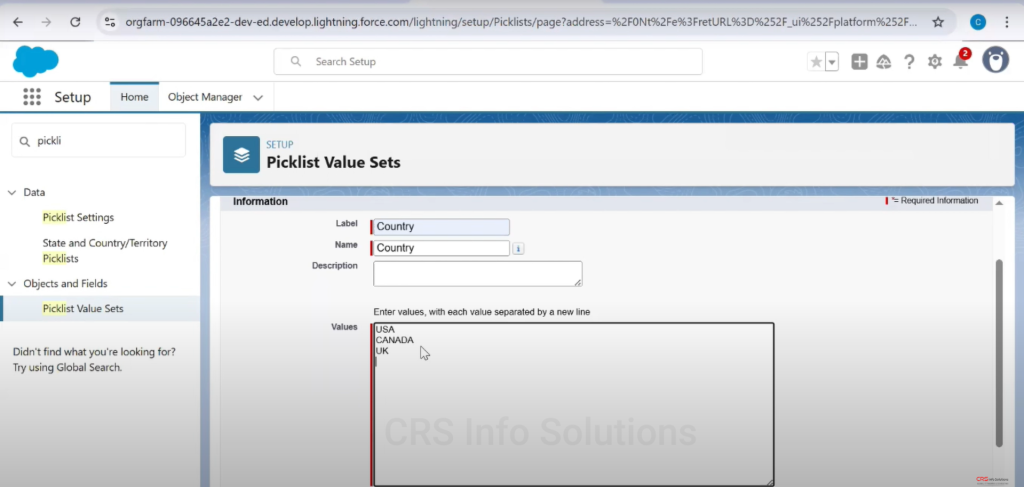This screenshot has height=487, width=1024.
Task: Click inside the Values text area
Action: pyautogui.click(x=573, y=404)
